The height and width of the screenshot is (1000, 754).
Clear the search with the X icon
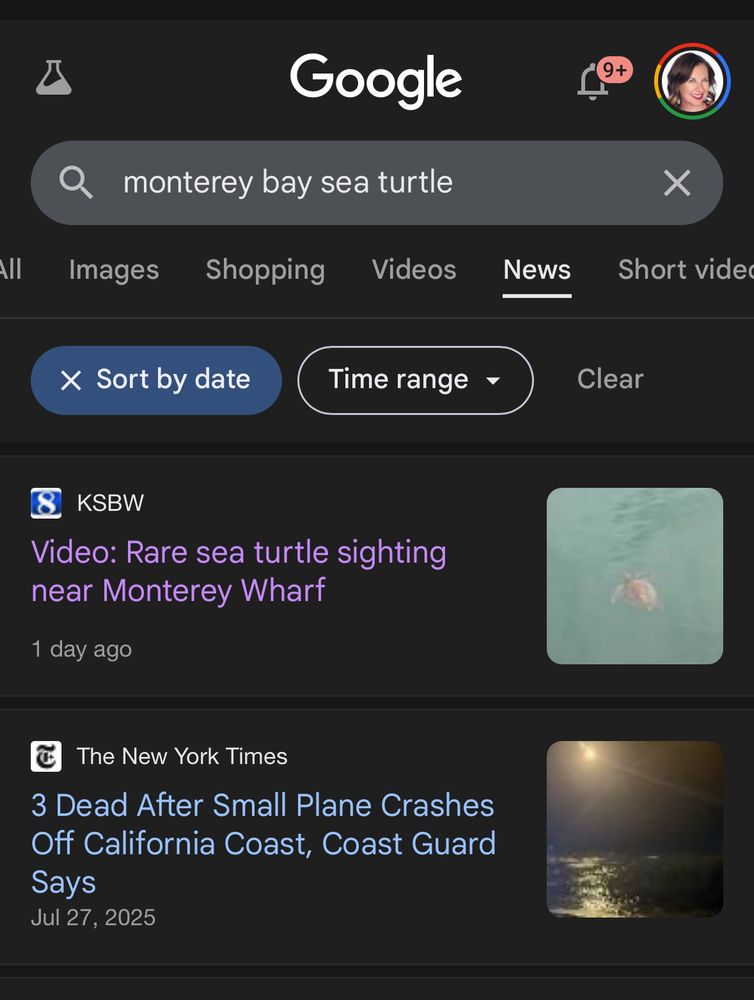[677, 183]
